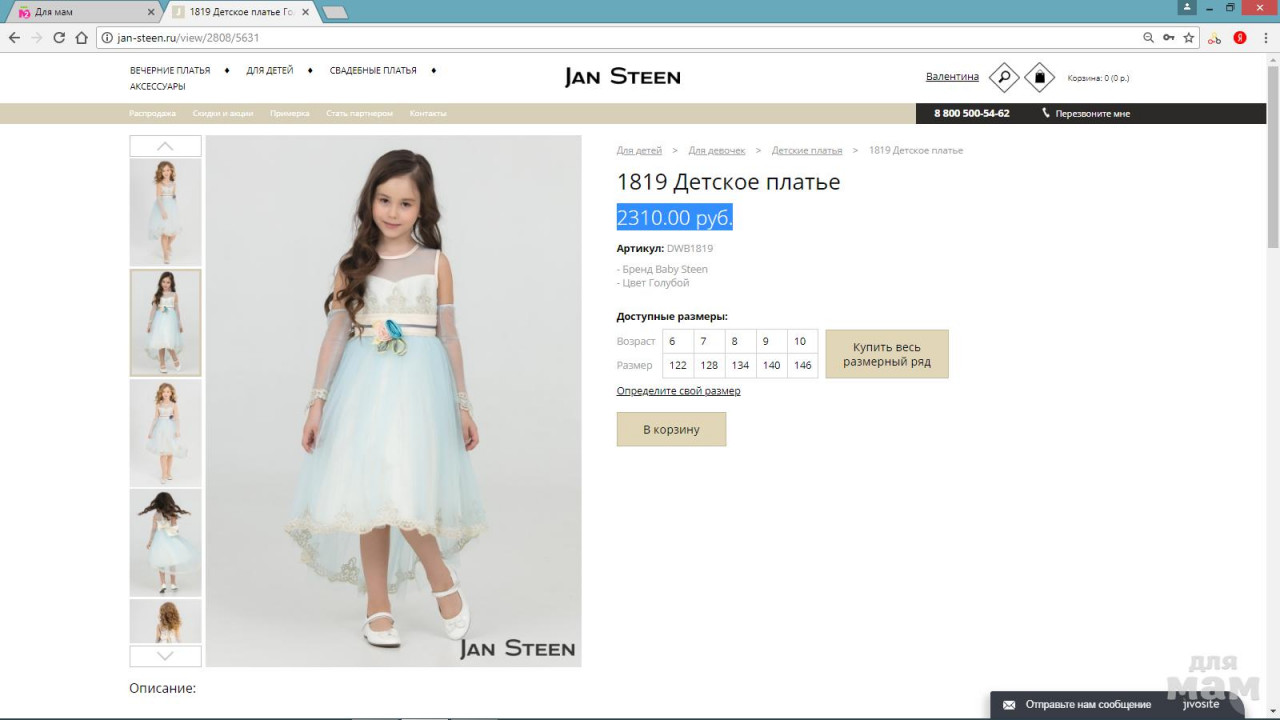
Task: Select size 134 in size table
Action: (x=740, y=366)
